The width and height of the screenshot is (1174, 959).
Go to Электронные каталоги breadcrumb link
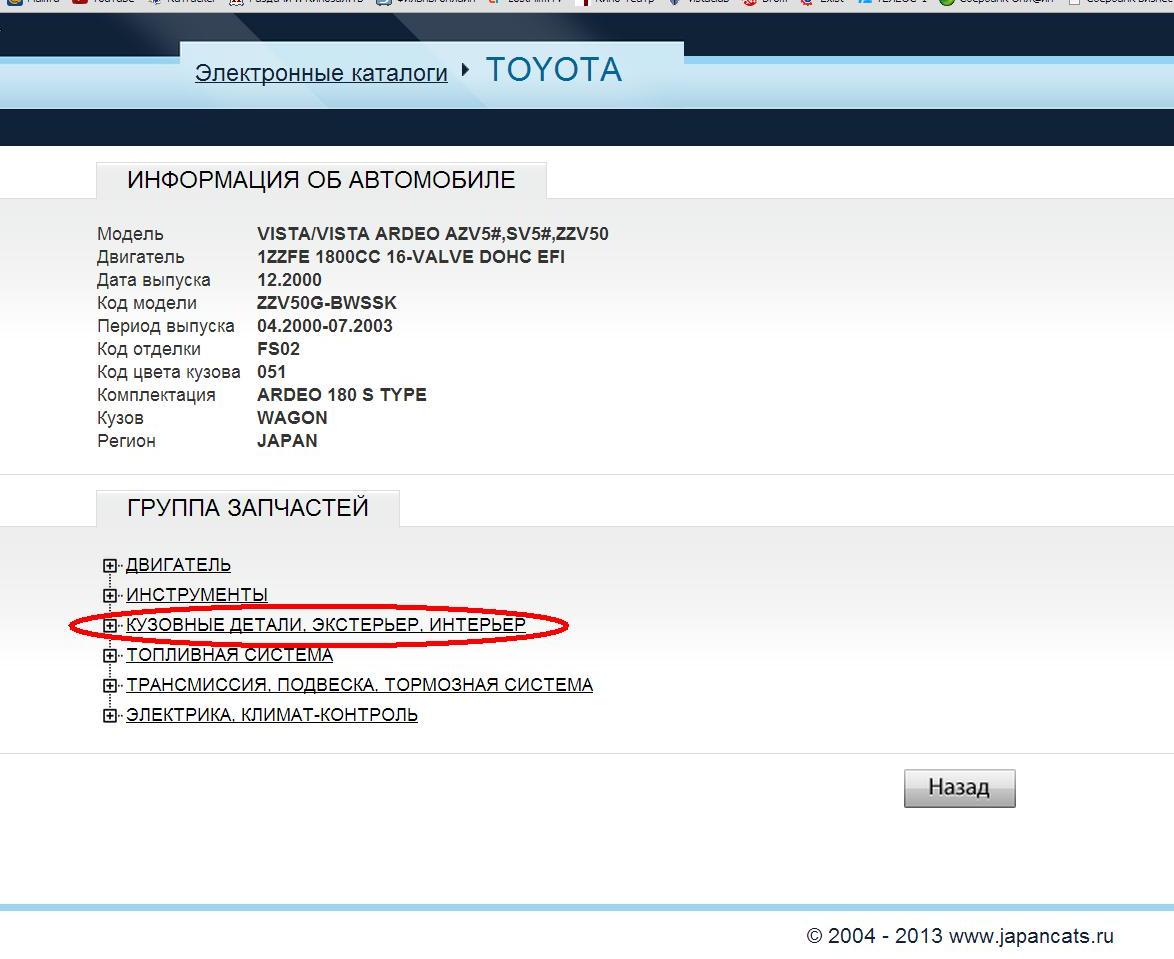(321, 73)
